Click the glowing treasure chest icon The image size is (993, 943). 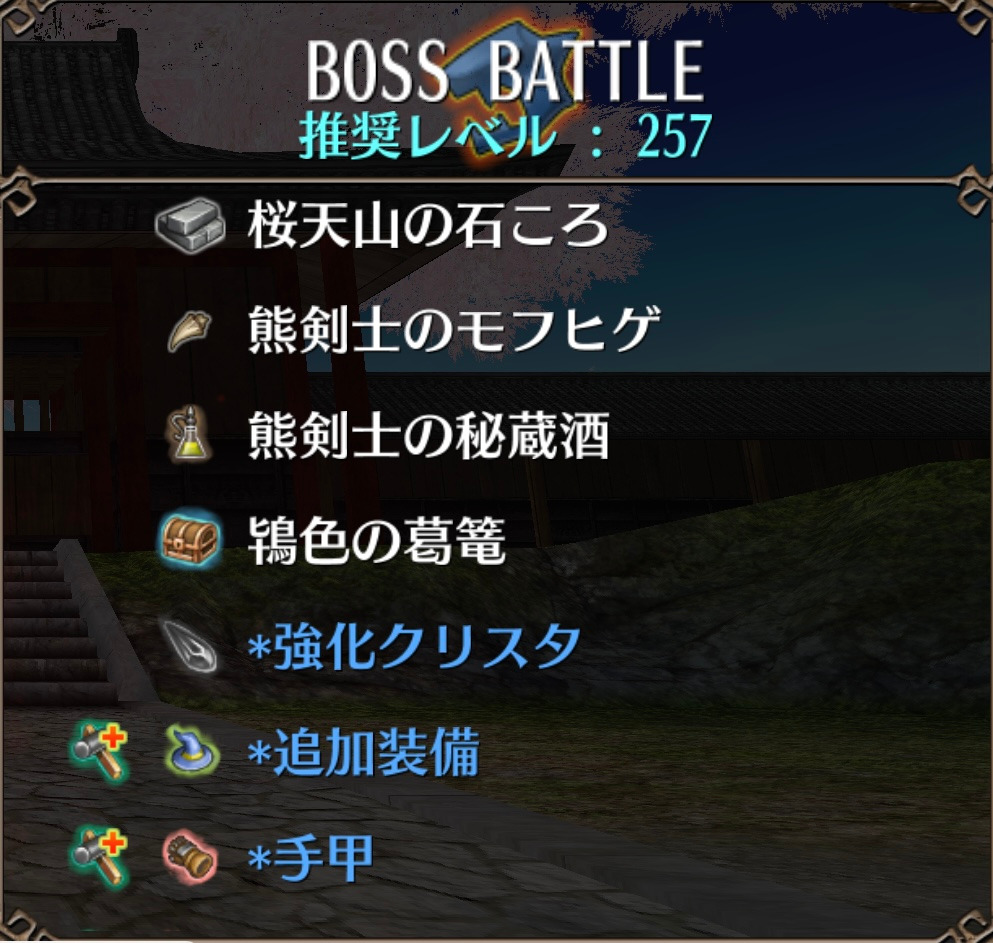[189, 540]
